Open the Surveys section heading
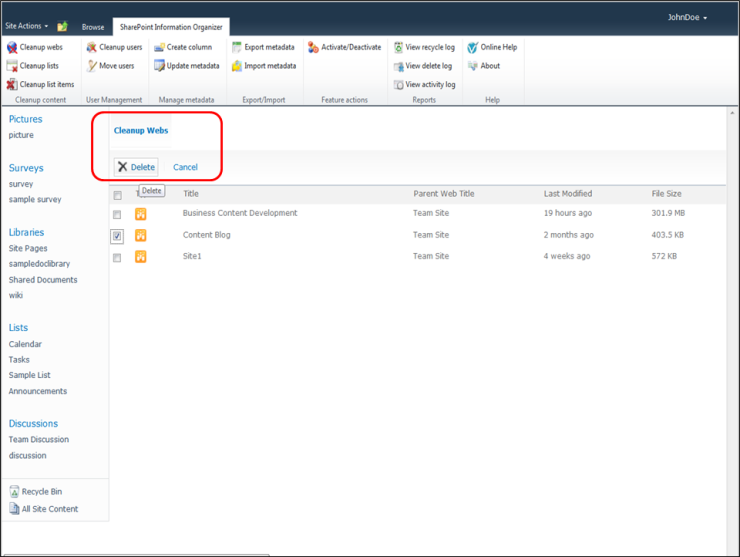This screenshot has width=740, height=557. 26,168
